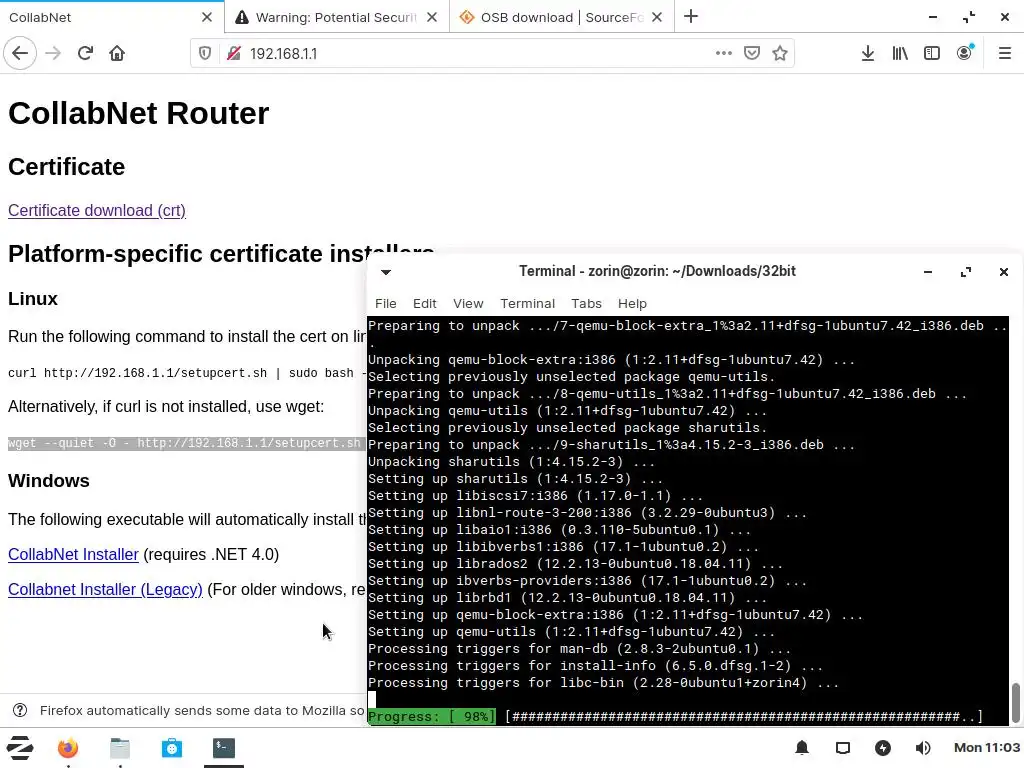Switch to the CollabNet tab
Screen dimensions: 1024x768
pos(112,17)
